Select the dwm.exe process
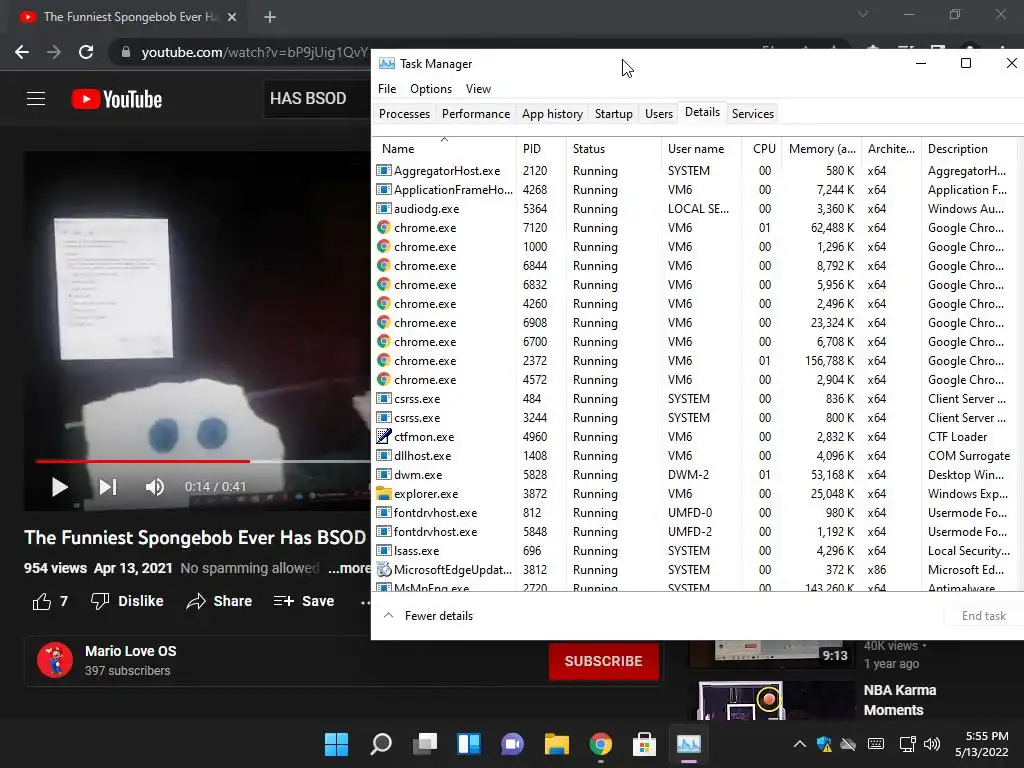This screenshot has width=1024, height=768. (x=695, y=475)
